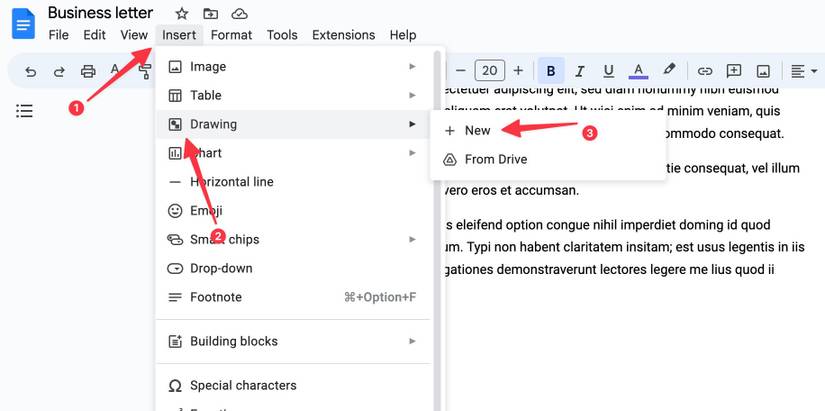825x411 pixels.
Task: Click New in the Drawing submenu
Action: [x=548, y=131]
